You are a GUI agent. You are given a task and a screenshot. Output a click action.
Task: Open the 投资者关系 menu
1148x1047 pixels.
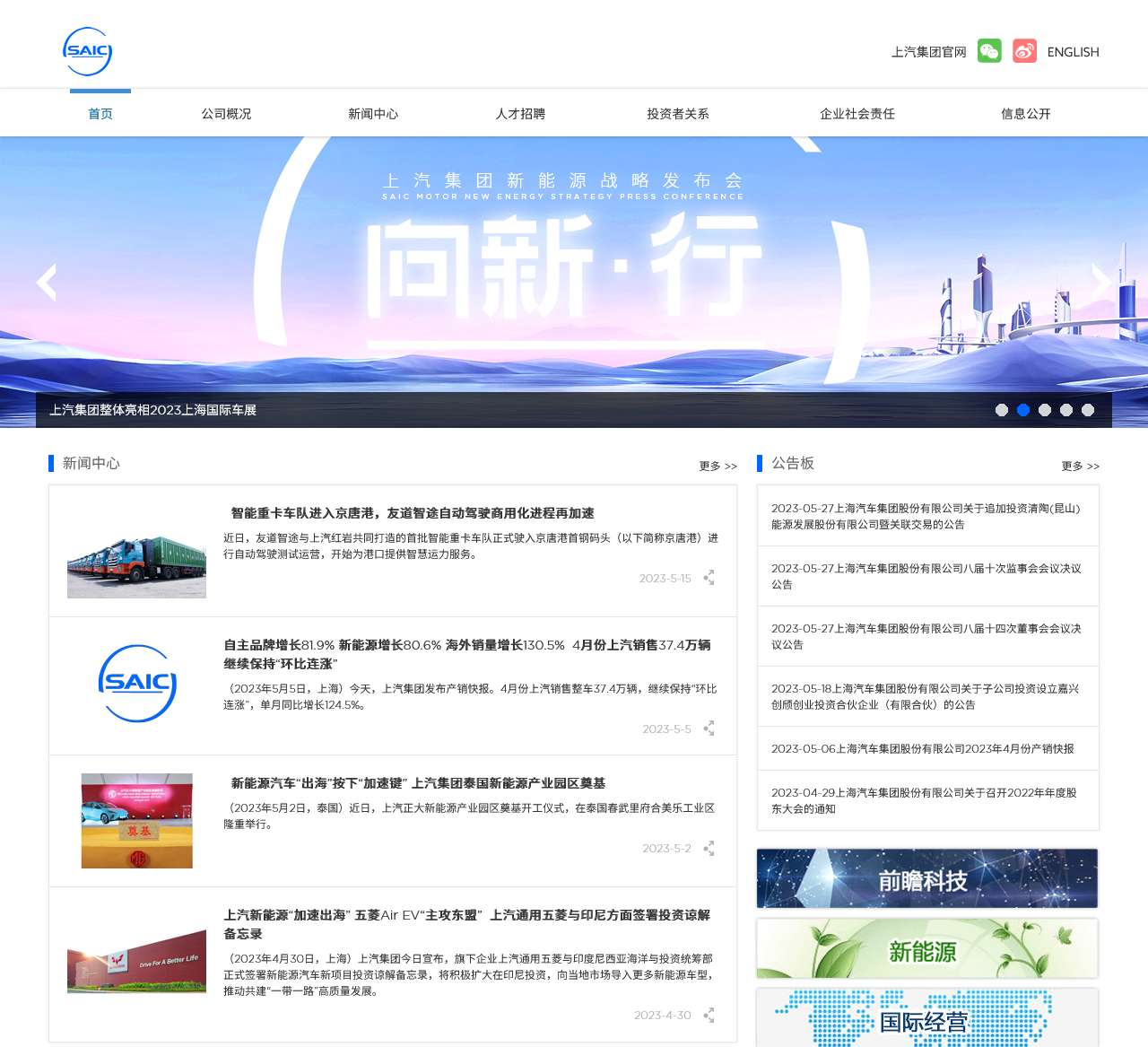click(x=678, y=114)
